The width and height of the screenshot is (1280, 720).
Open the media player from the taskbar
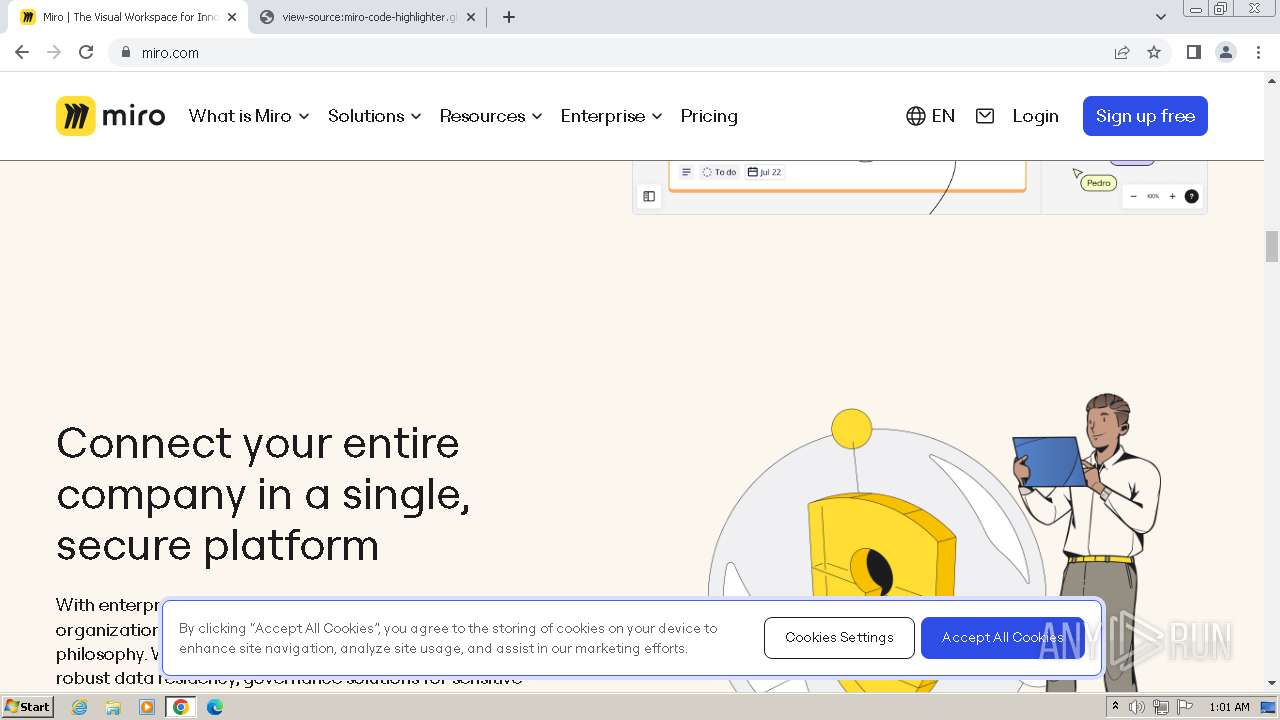(147, 707)
